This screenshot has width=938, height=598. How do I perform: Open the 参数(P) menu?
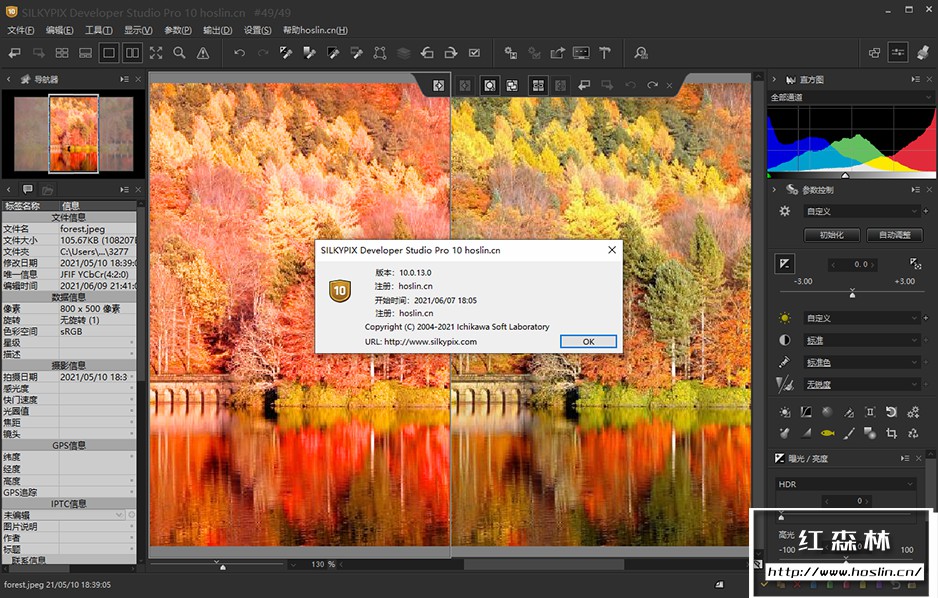(x=178, y=30)
